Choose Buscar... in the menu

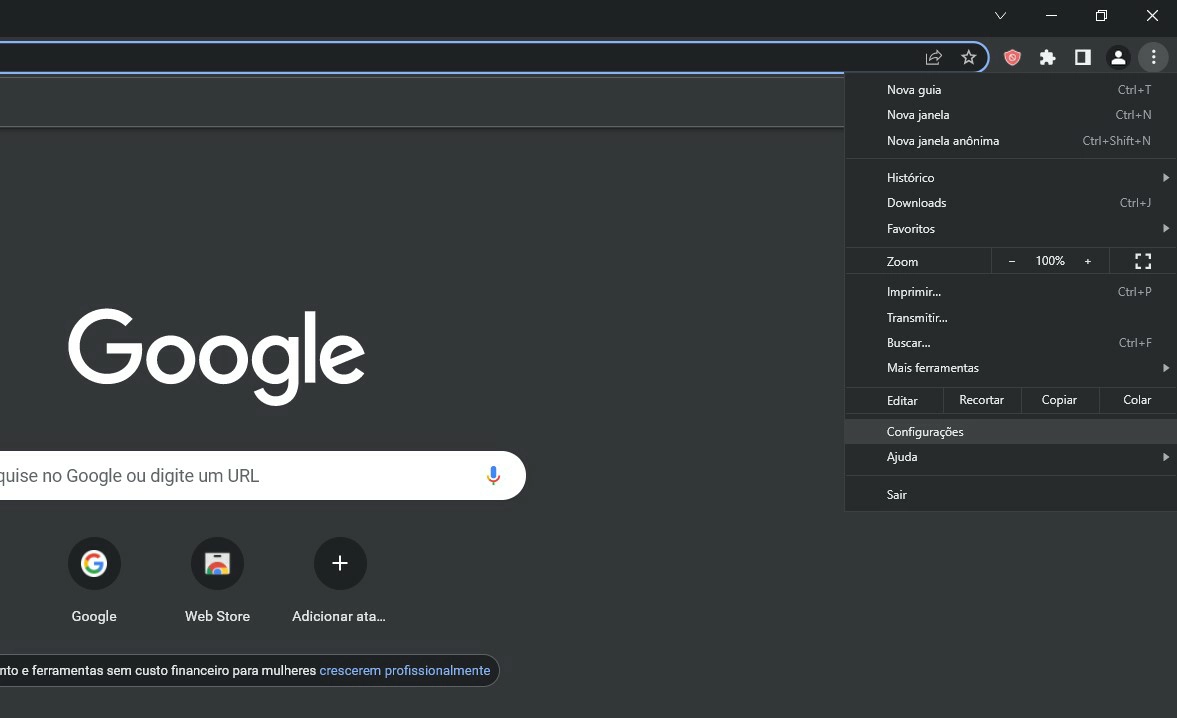click(x=1010, y=343)
